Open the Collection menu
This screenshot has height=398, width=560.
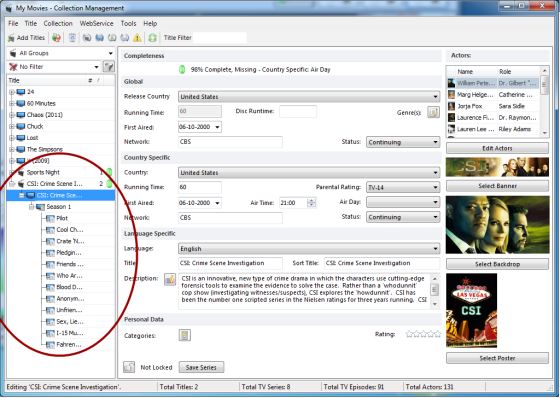point(58,23)
